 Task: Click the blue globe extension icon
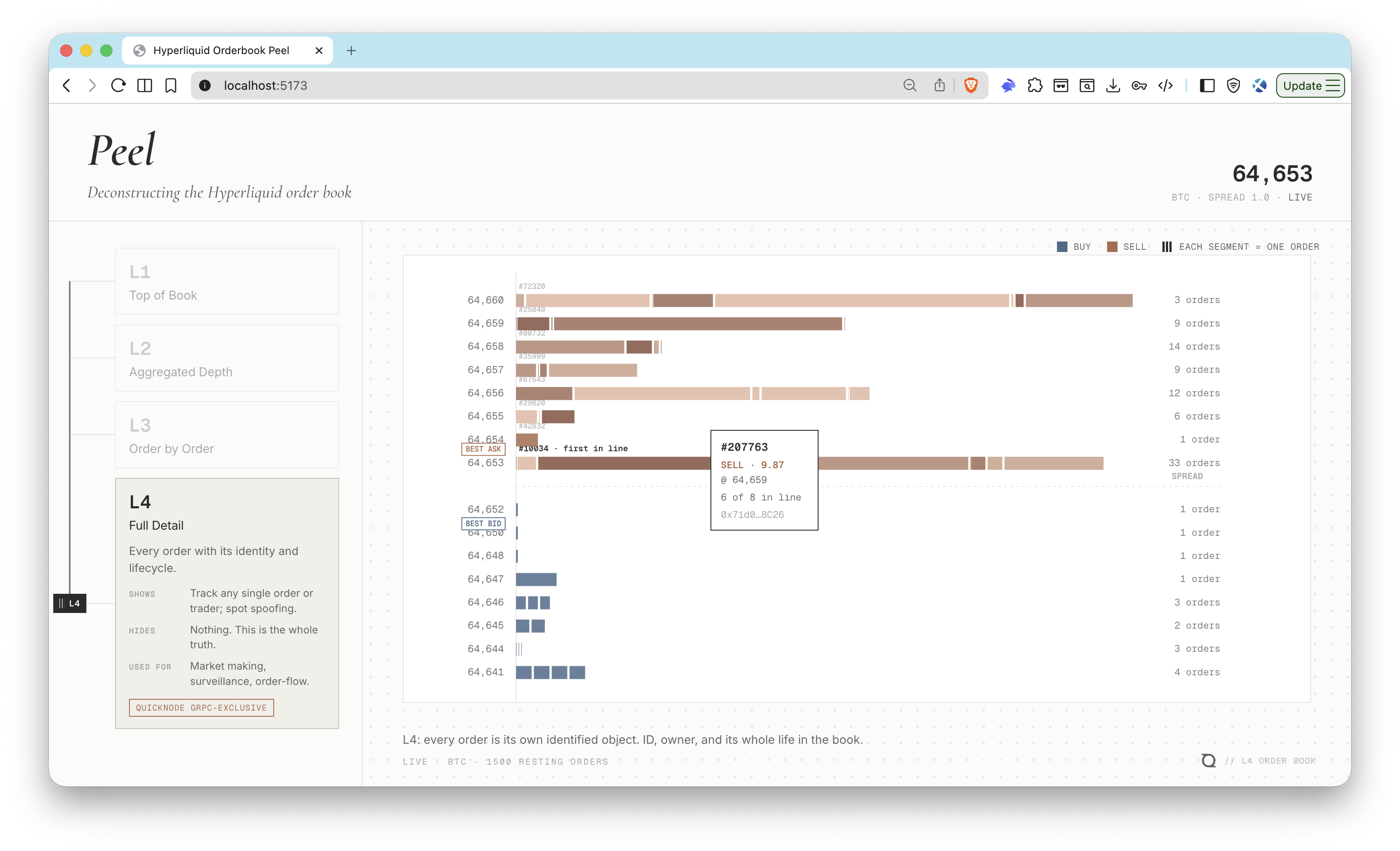tap(1260, 85)
